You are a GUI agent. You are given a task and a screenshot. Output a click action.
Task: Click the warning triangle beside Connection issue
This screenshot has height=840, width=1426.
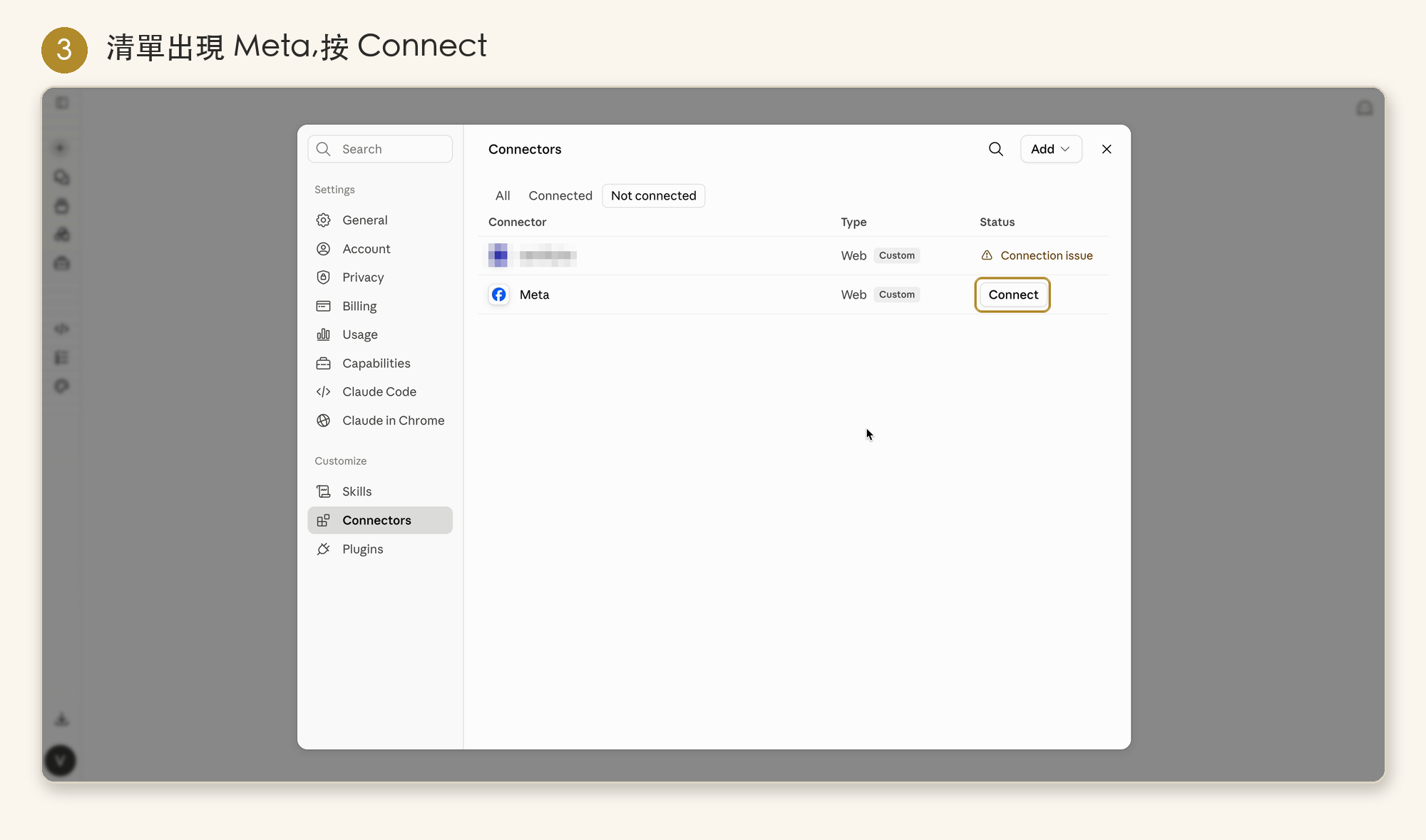tap(987, 255)
